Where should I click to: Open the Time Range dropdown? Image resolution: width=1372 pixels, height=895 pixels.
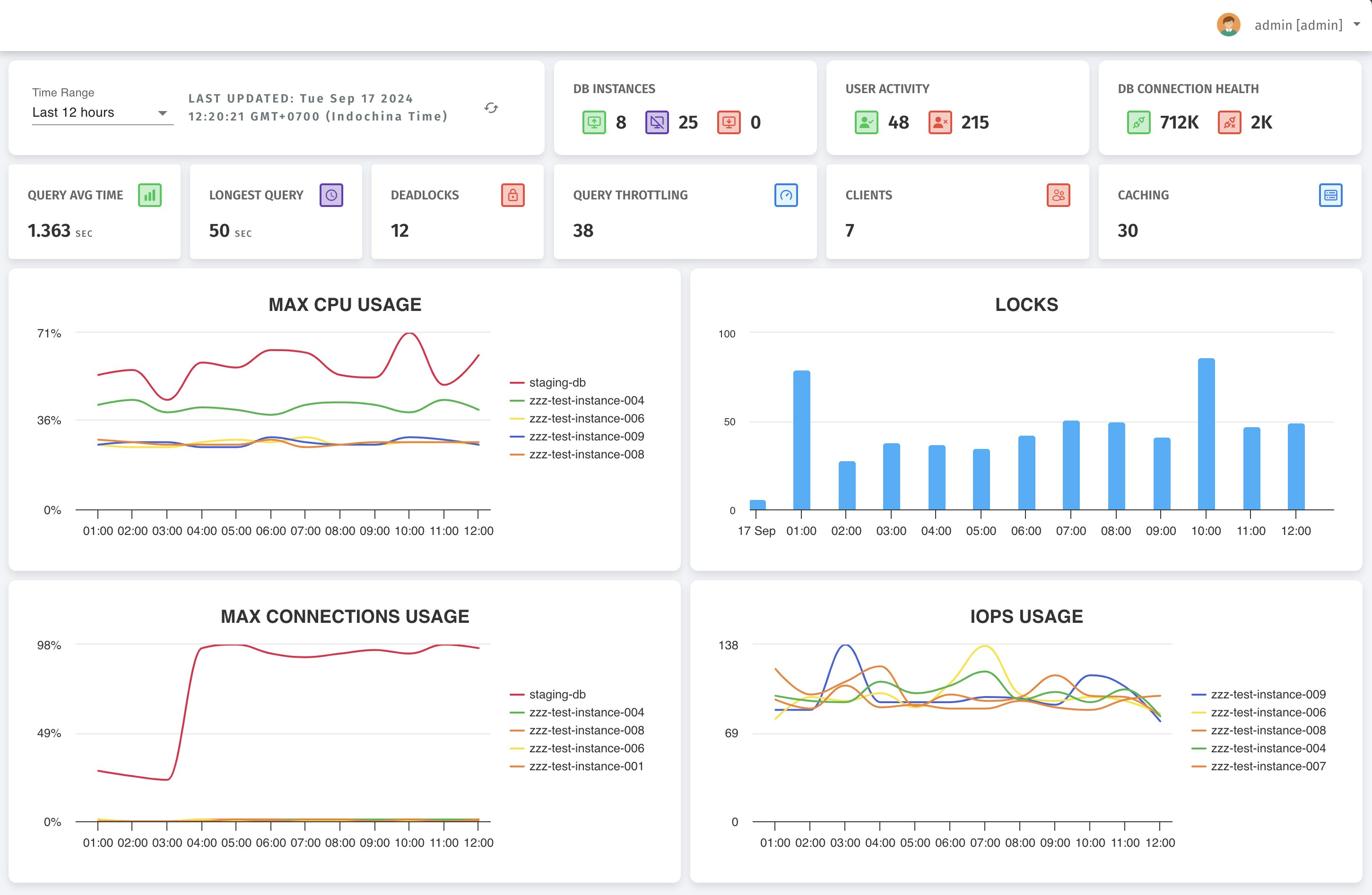pos(102,113)
